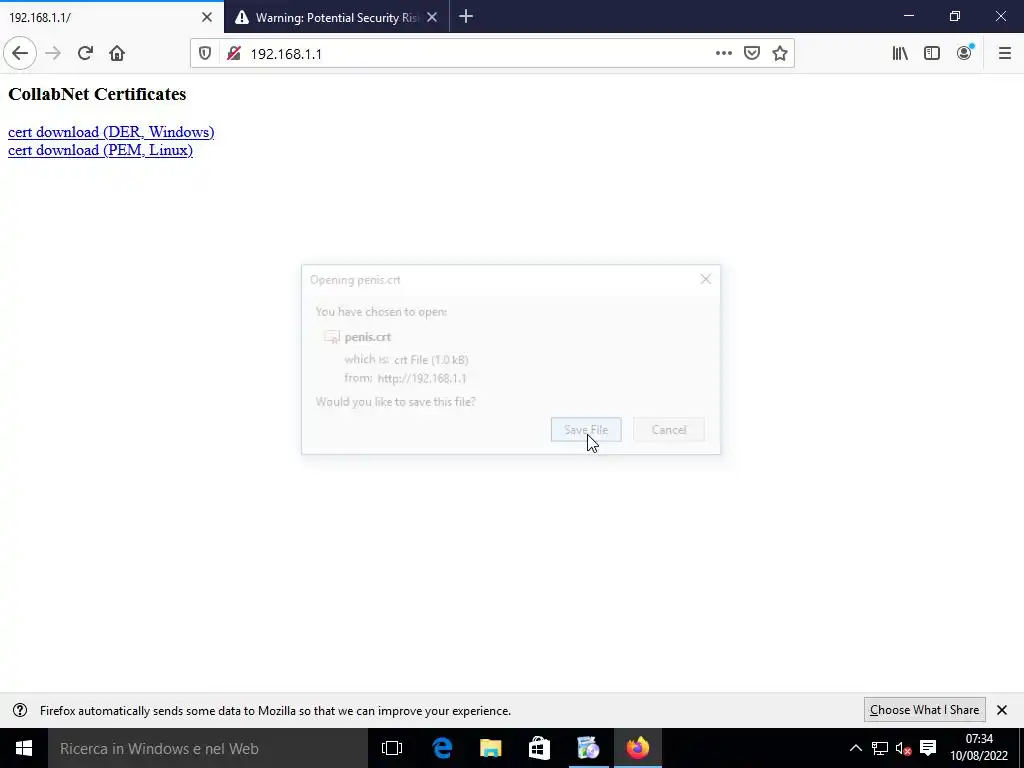The height and width of the screenshot is (768, 1024).
Task: Show the sidebars
Action: 932,54
